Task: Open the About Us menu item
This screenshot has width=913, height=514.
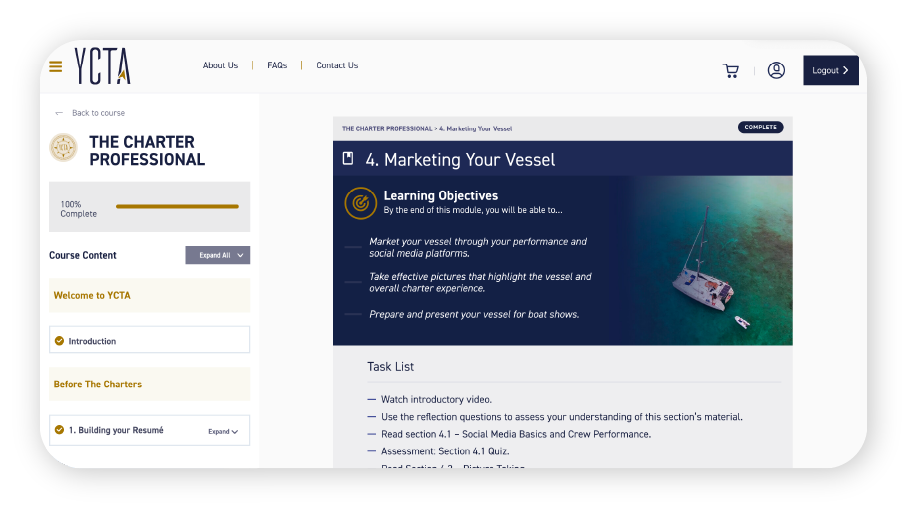Action: pos(220,65)
